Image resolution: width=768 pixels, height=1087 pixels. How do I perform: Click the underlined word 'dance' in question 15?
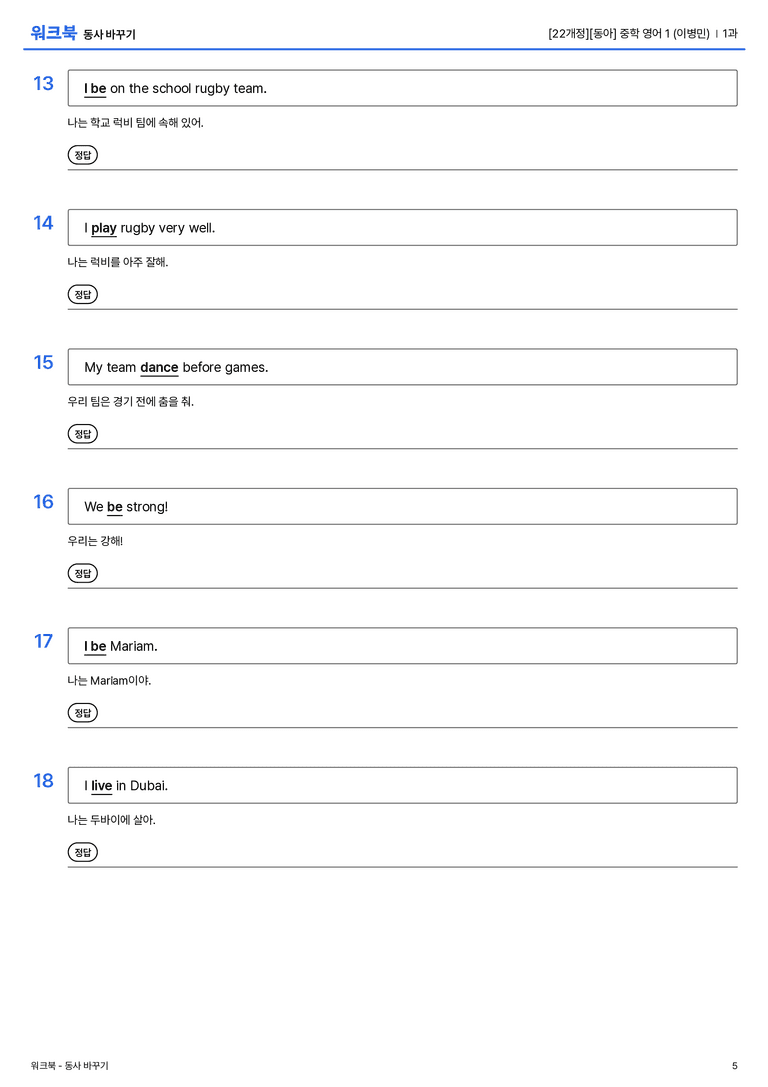159,367
